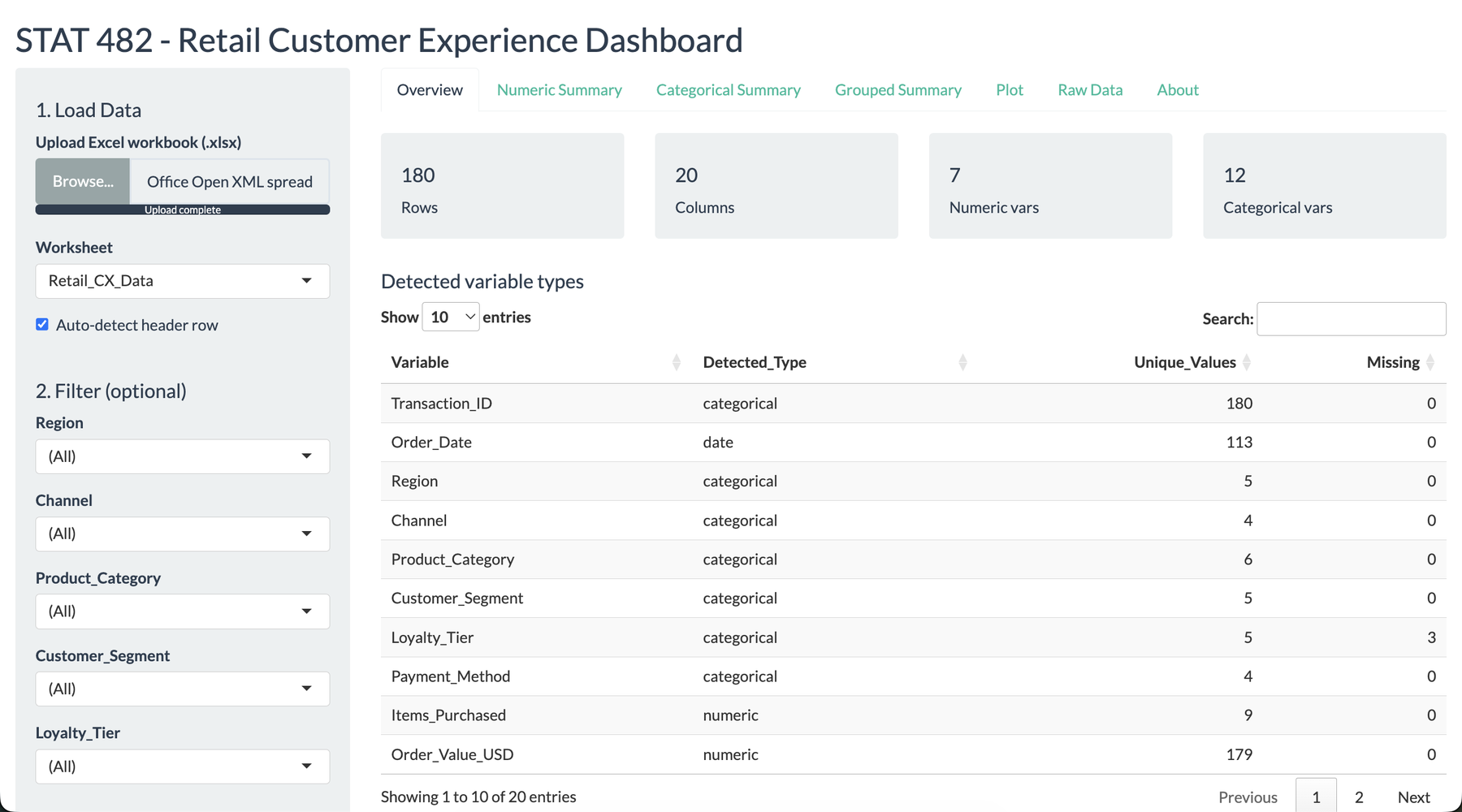Go to the Plot tab

pos(1010,90)
